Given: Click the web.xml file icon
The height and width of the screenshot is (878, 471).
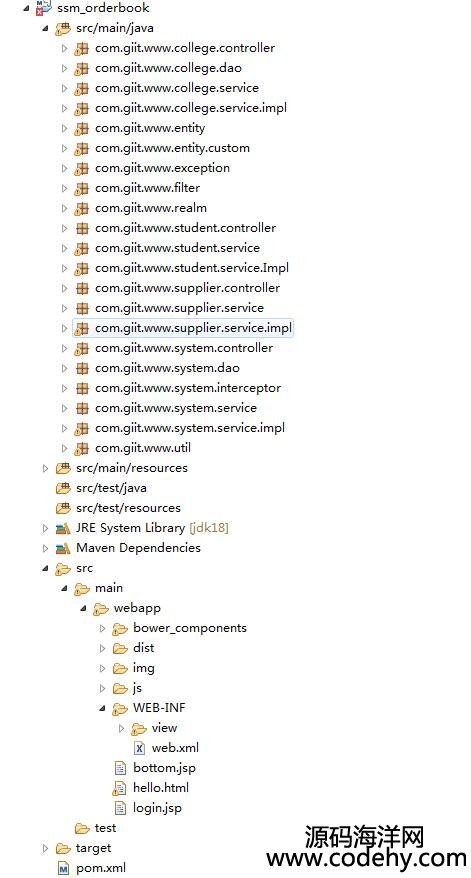Looking at the screenshot, I should click(139, 748).
